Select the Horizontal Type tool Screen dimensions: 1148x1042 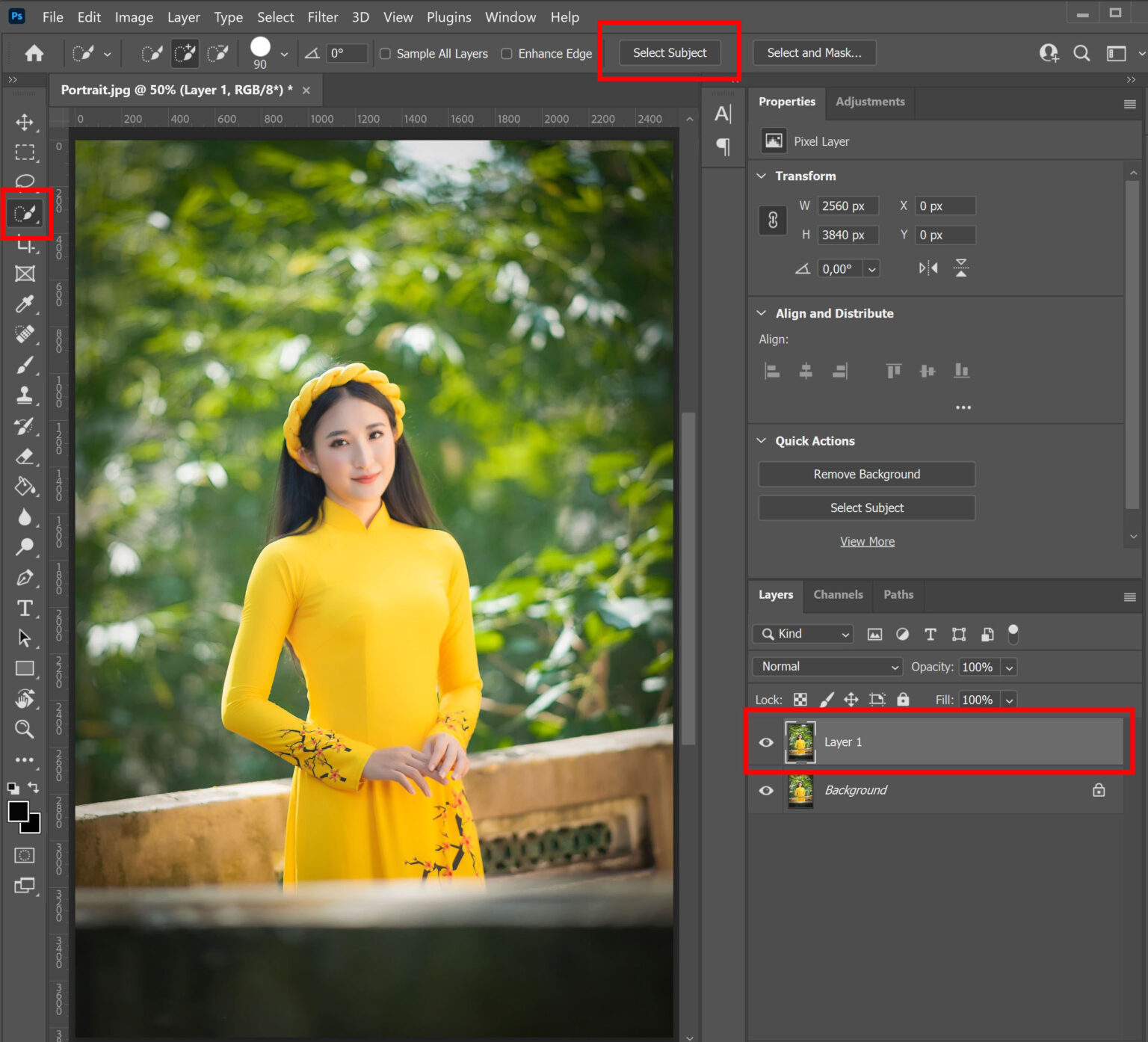pyautogui.click(x=25, y=608)
